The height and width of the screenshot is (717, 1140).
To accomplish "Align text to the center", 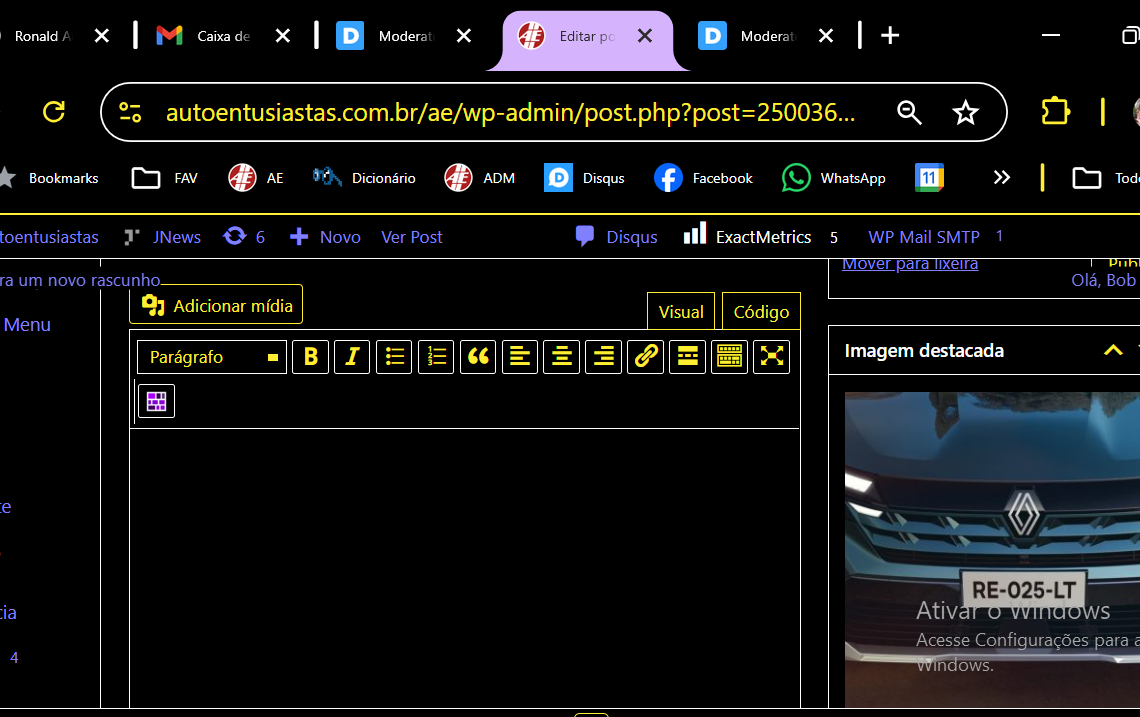I will click(x=562, y=357).
